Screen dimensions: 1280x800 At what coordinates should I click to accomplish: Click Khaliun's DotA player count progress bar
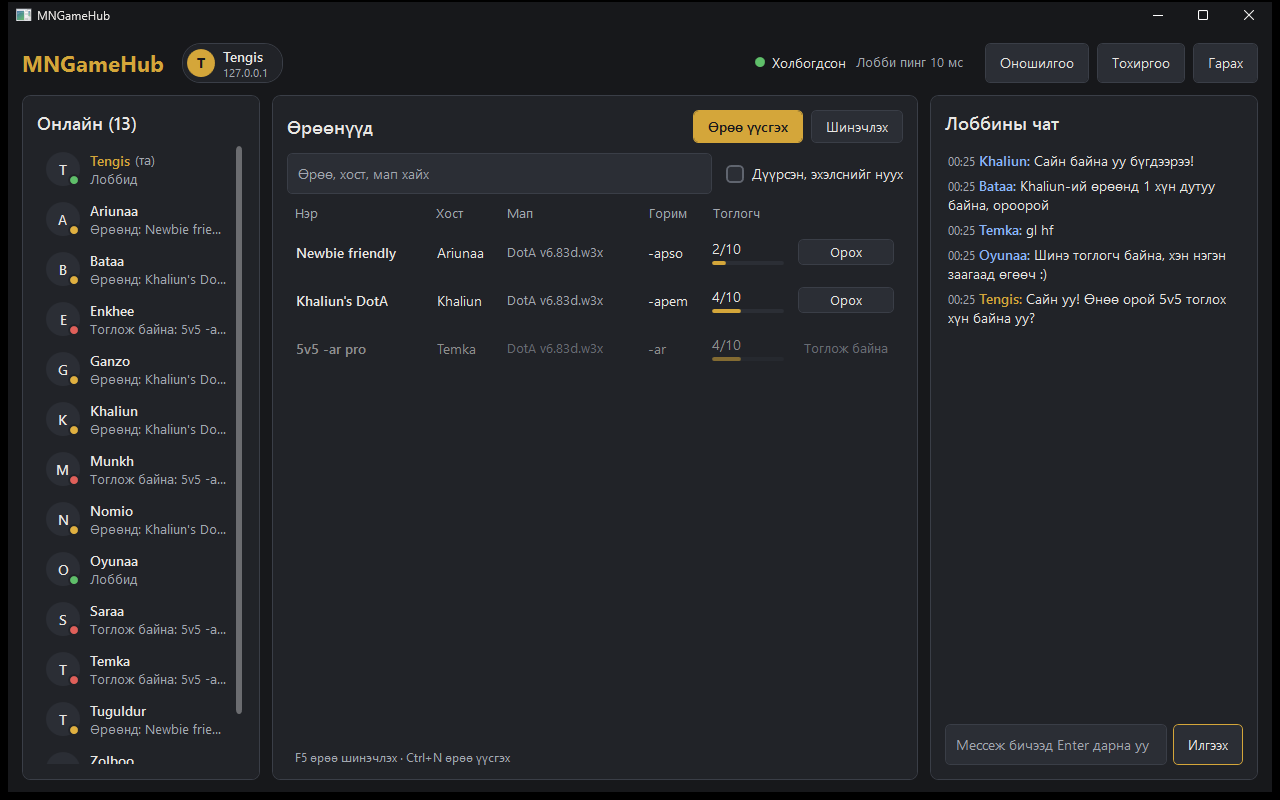coord(748,311)
